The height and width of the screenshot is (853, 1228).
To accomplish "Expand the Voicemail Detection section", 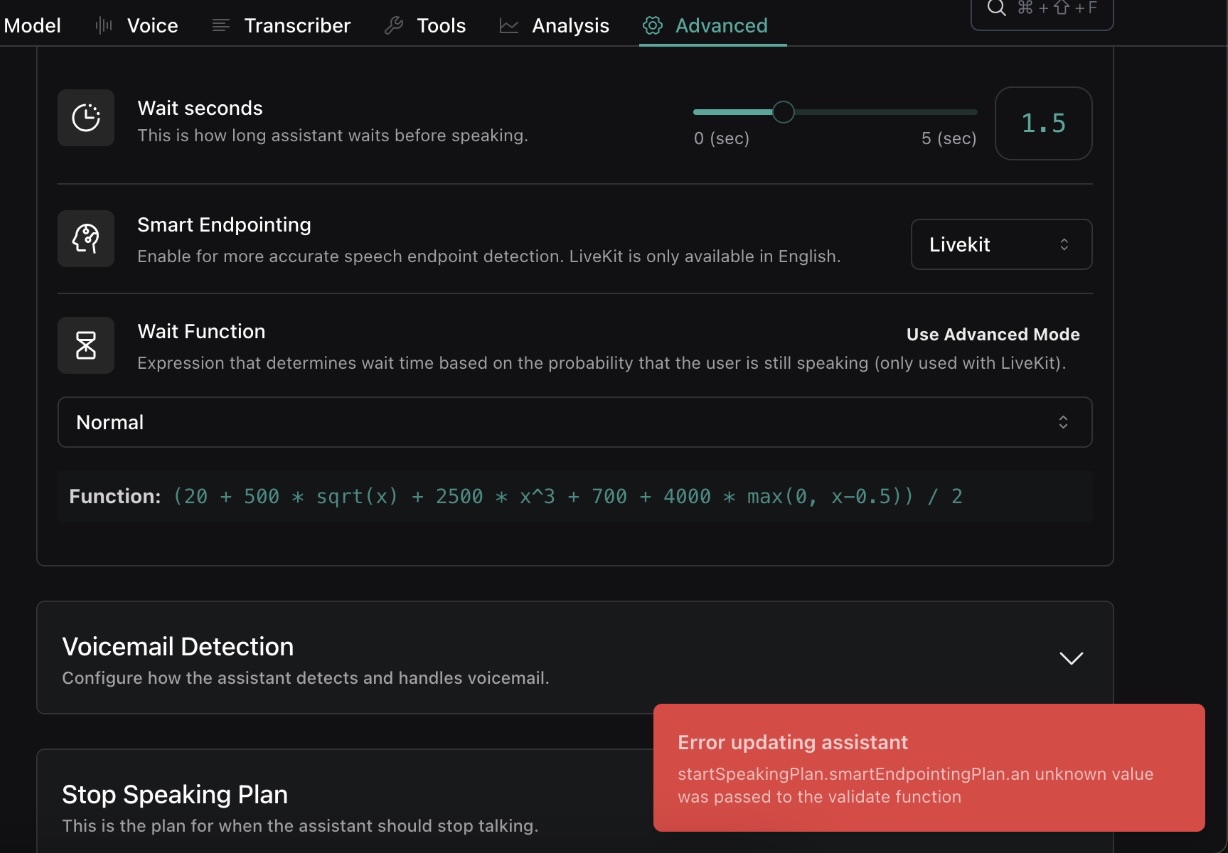I will (1071, 657).
